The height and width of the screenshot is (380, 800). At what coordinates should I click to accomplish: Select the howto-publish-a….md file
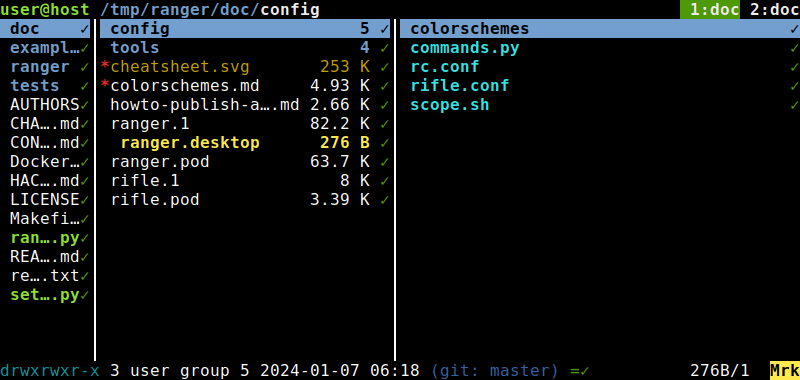245,105
